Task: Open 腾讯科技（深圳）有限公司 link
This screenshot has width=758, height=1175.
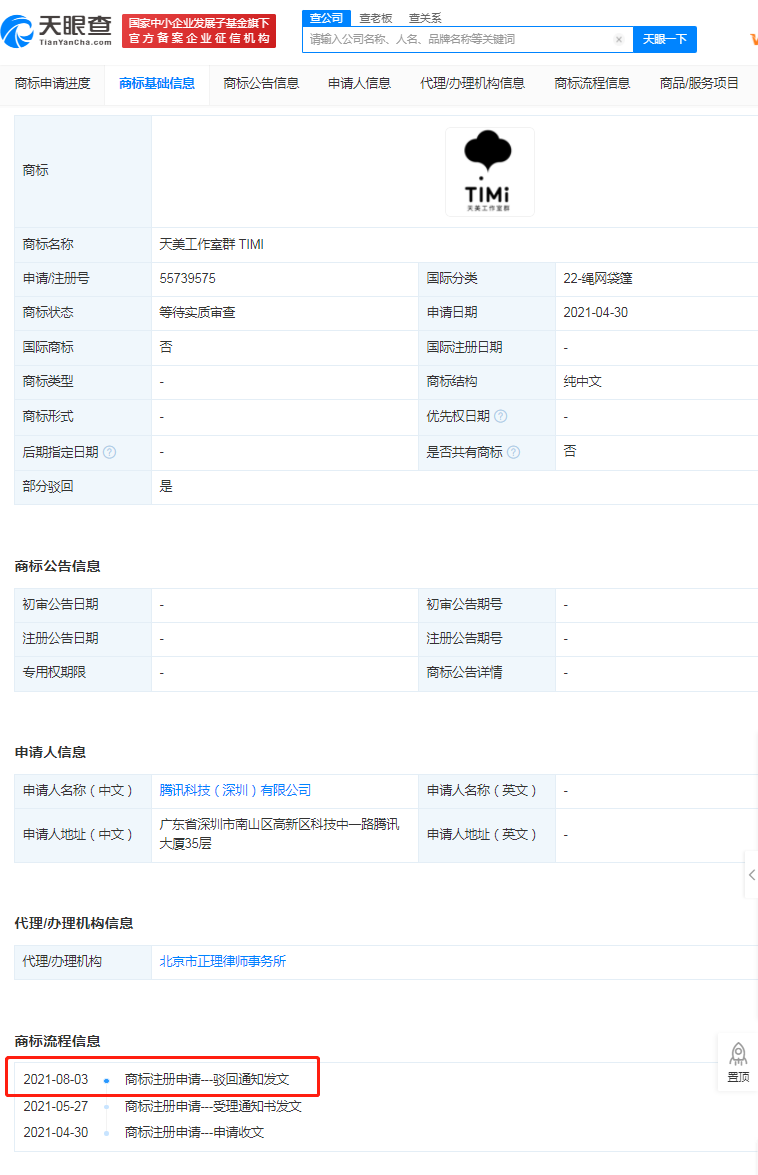Action: tap(235, 791)
